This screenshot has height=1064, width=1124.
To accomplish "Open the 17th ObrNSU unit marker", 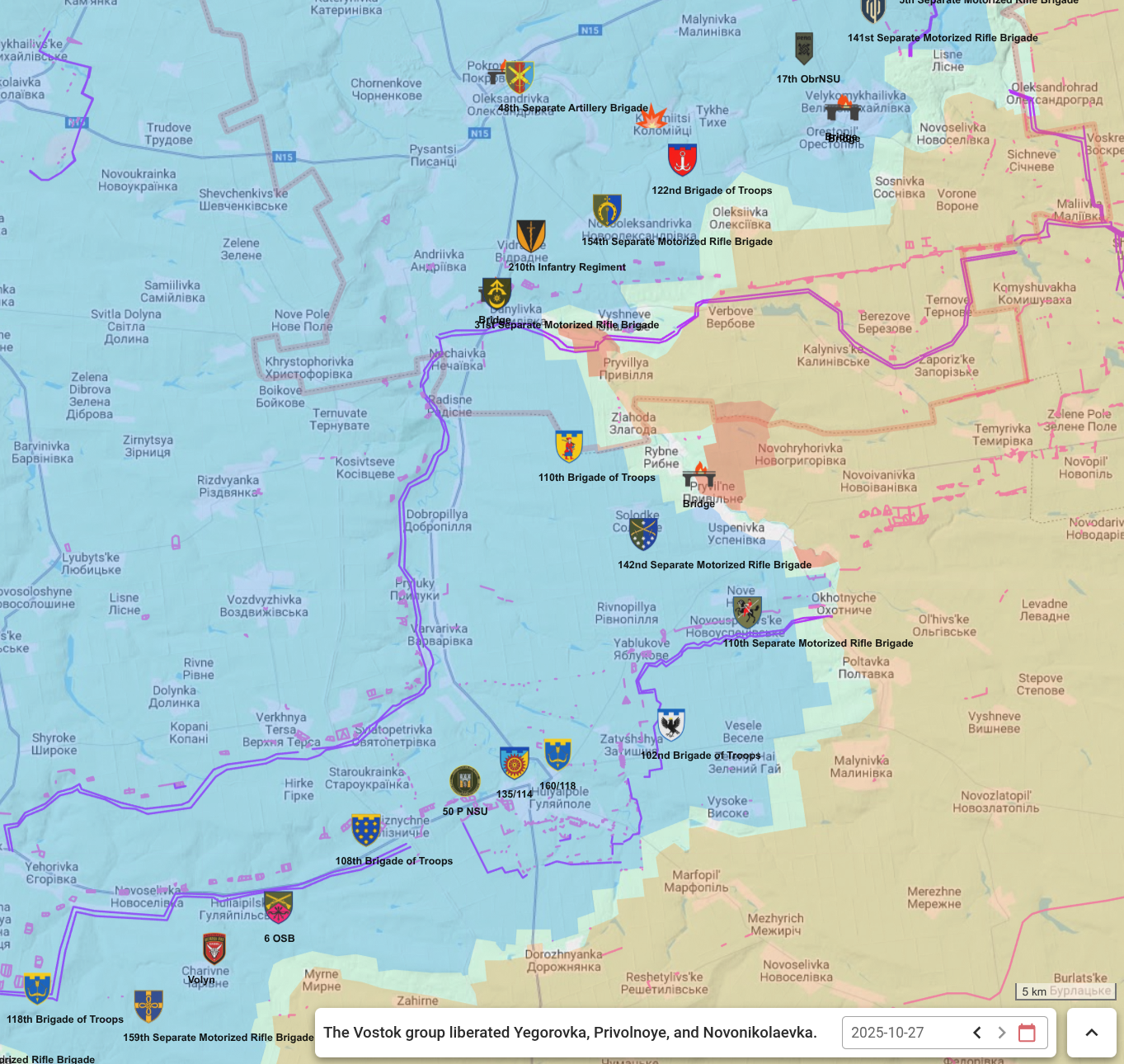I will (x=804, y=49).
